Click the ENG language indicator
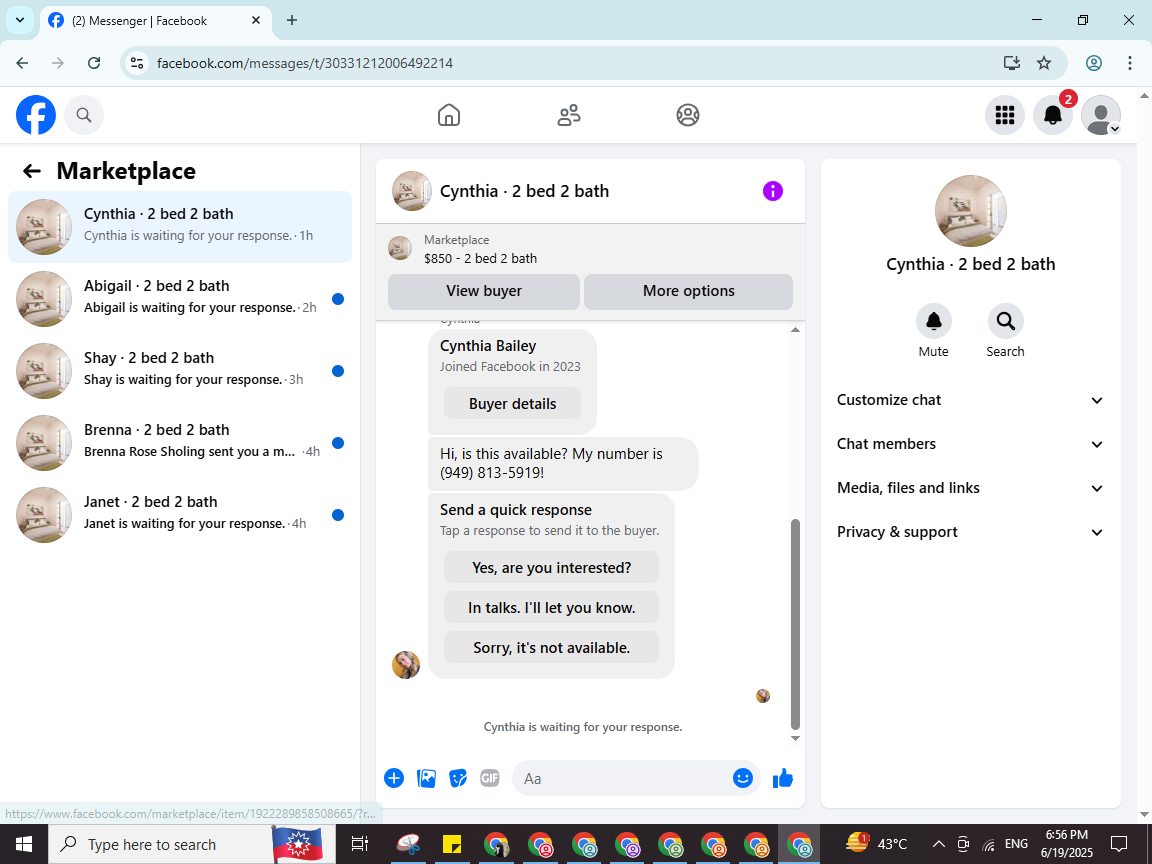1152x864 pixels. coord(1016,844)
